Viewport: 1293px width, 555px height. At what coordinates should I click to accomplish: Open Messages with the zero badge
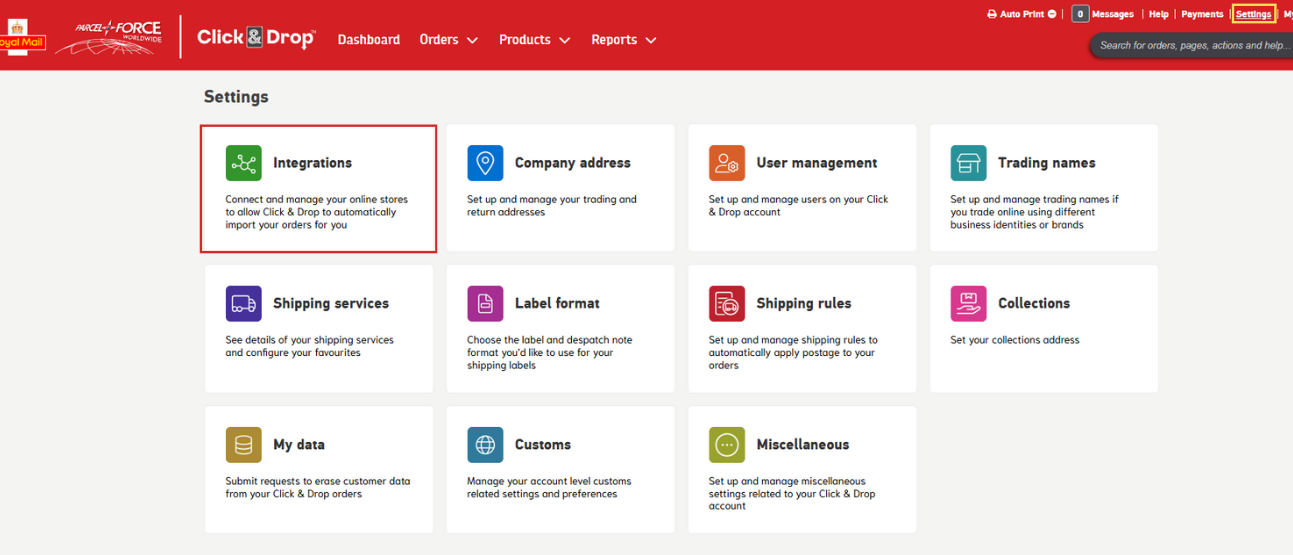[x=1103, y=15]
